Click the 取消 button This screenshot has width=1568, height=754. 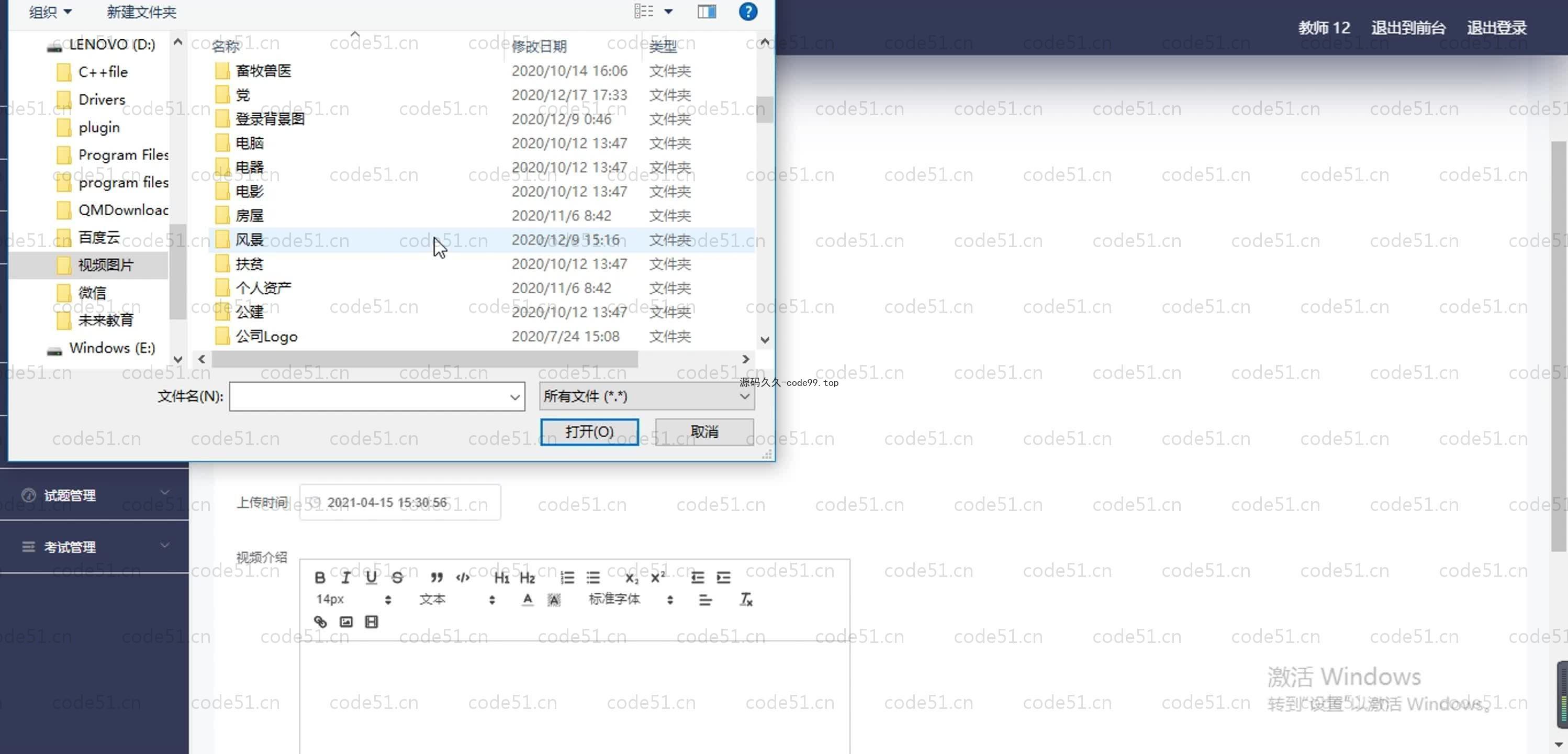[x=704, y=432]
